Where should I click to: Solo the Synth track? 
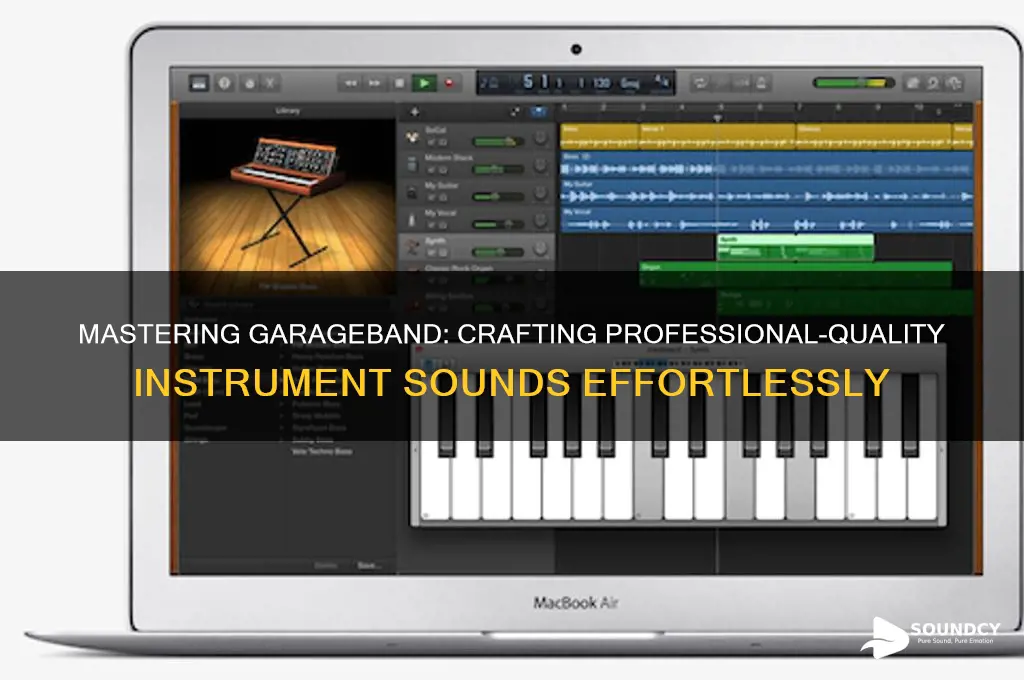(x=442, y=252)
